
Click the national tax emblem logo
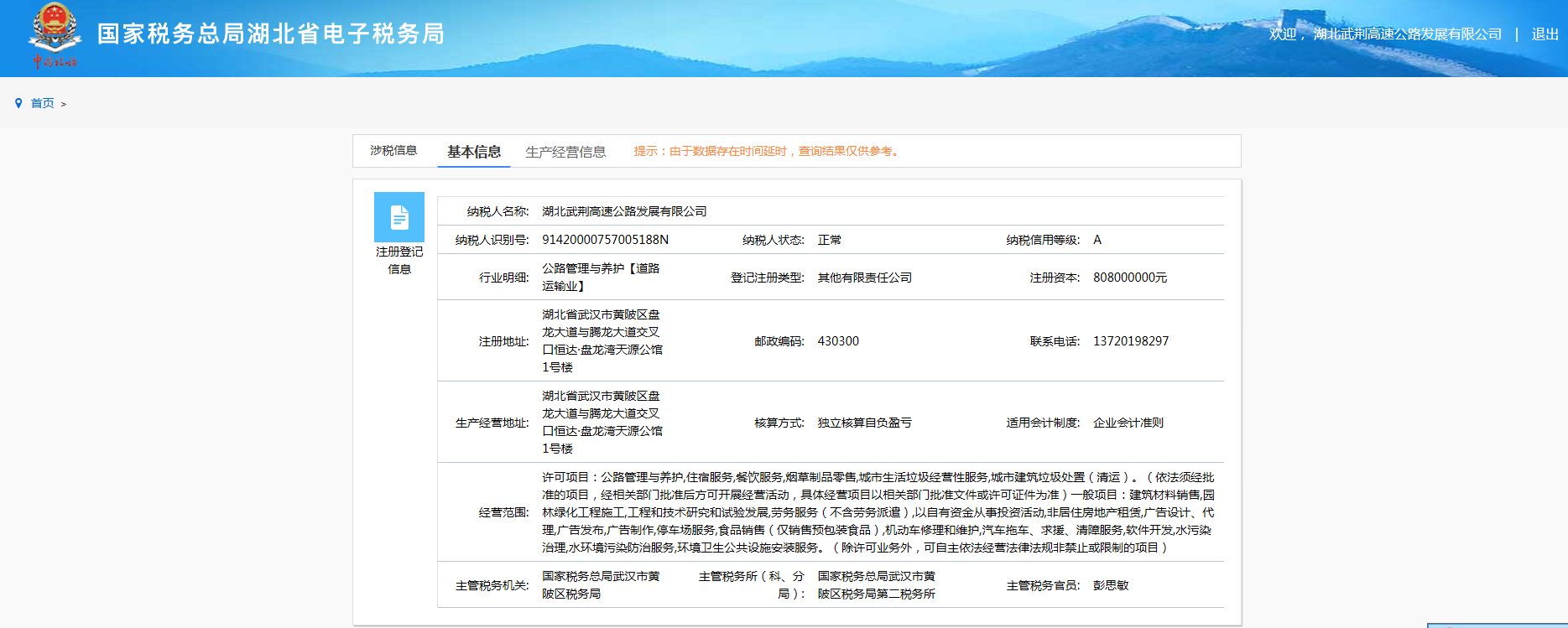tap(55, 35)
